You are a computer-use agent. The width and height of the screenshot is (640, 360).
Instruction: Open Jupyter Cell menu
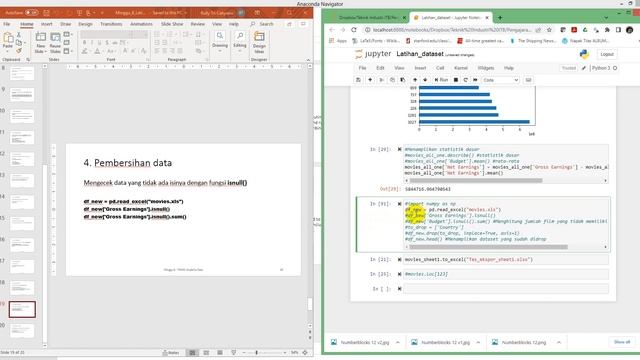440,68
